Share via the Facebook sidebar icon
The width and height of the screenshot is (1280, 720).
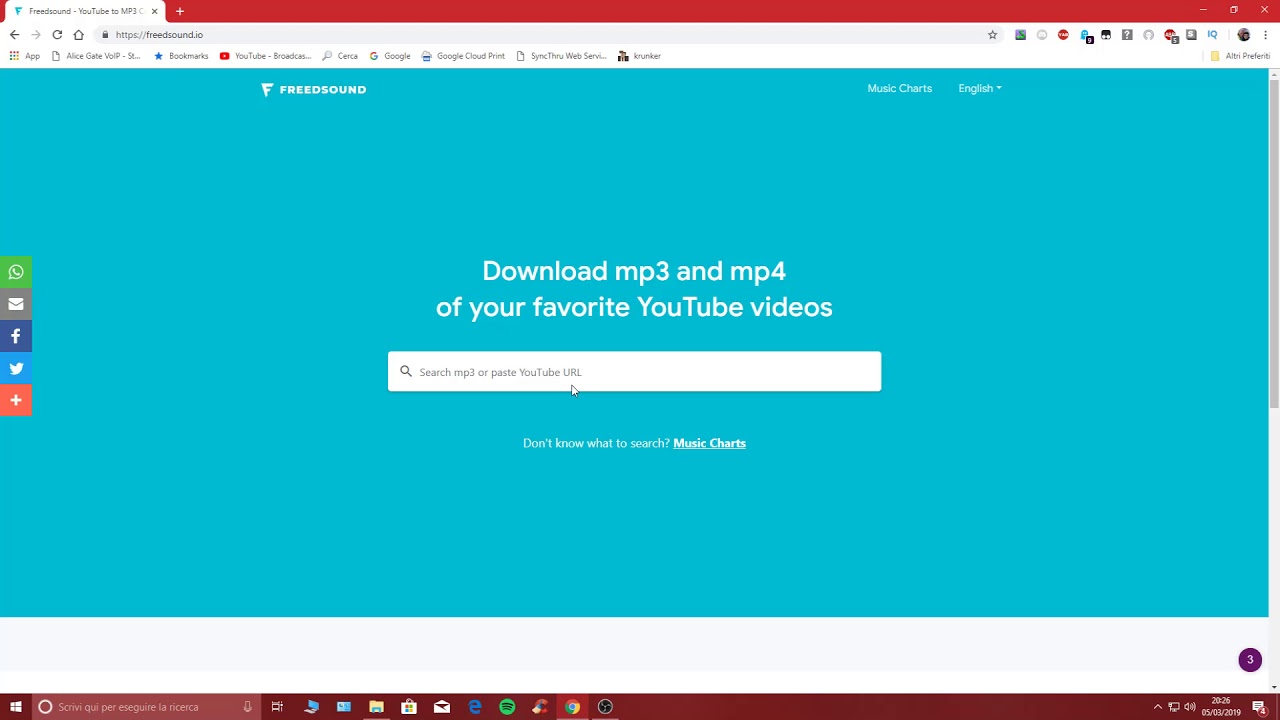tap(16, 336)
